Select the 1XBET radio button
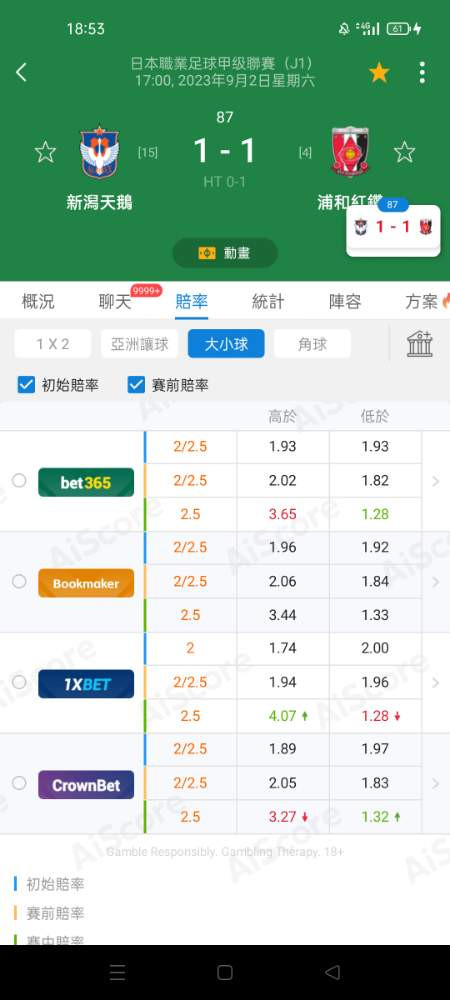This screenshot has width=450, height=1000. [19, 682]
